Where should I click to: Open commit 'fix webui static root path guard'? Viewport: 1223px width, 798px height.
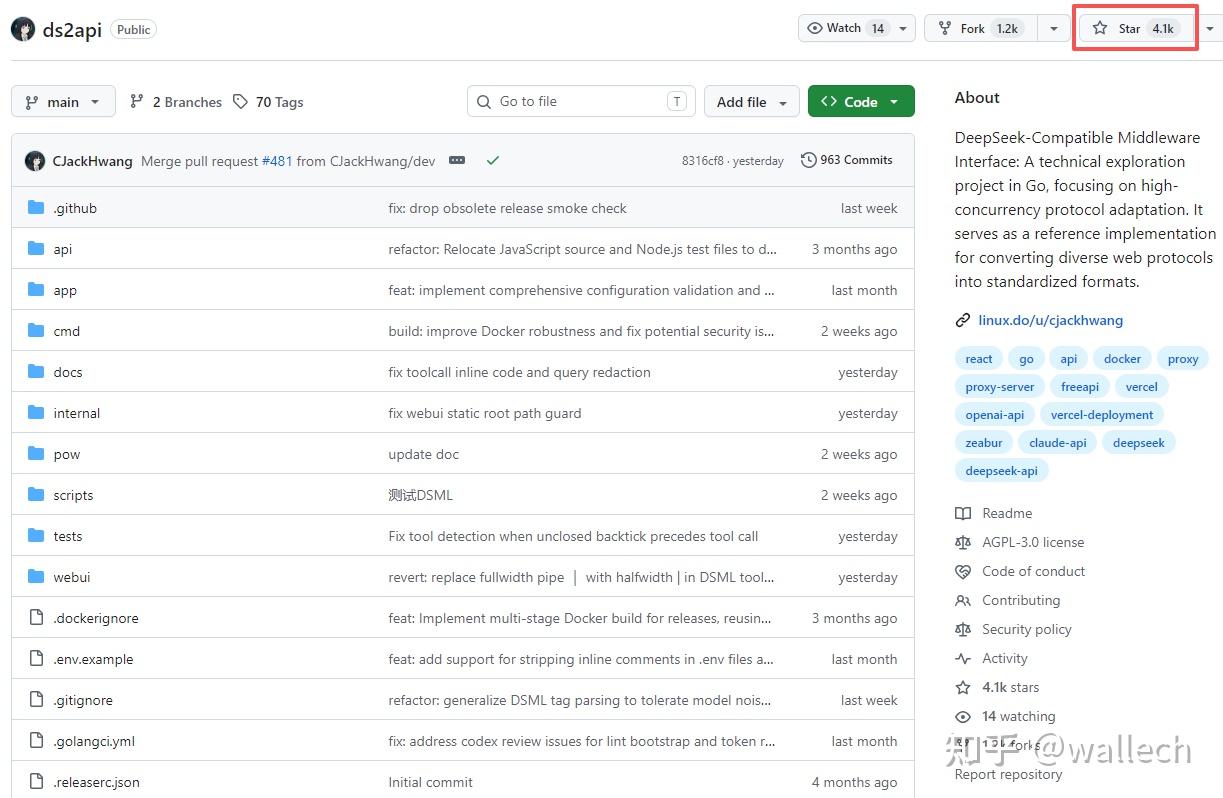pos(485,413)
